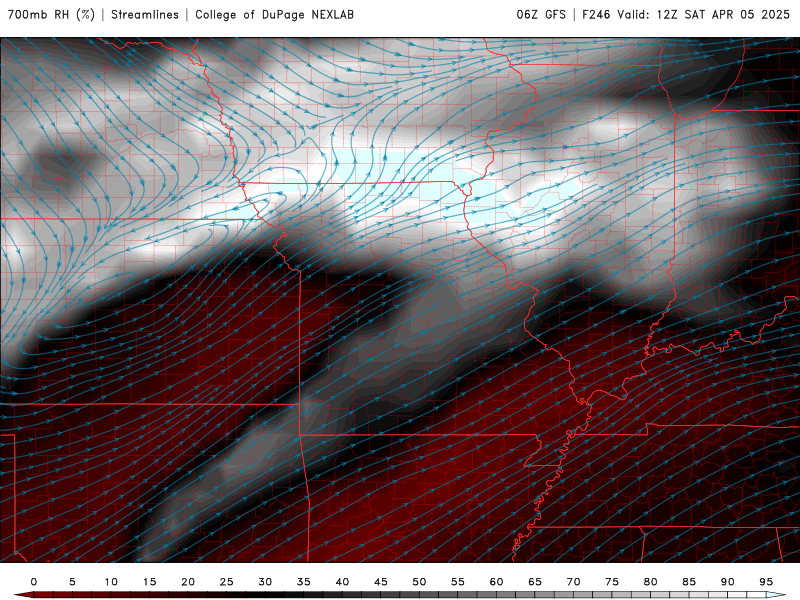Click the 55 label on the color scale
This screenshot has width=800, height=600.
[458, 582]
